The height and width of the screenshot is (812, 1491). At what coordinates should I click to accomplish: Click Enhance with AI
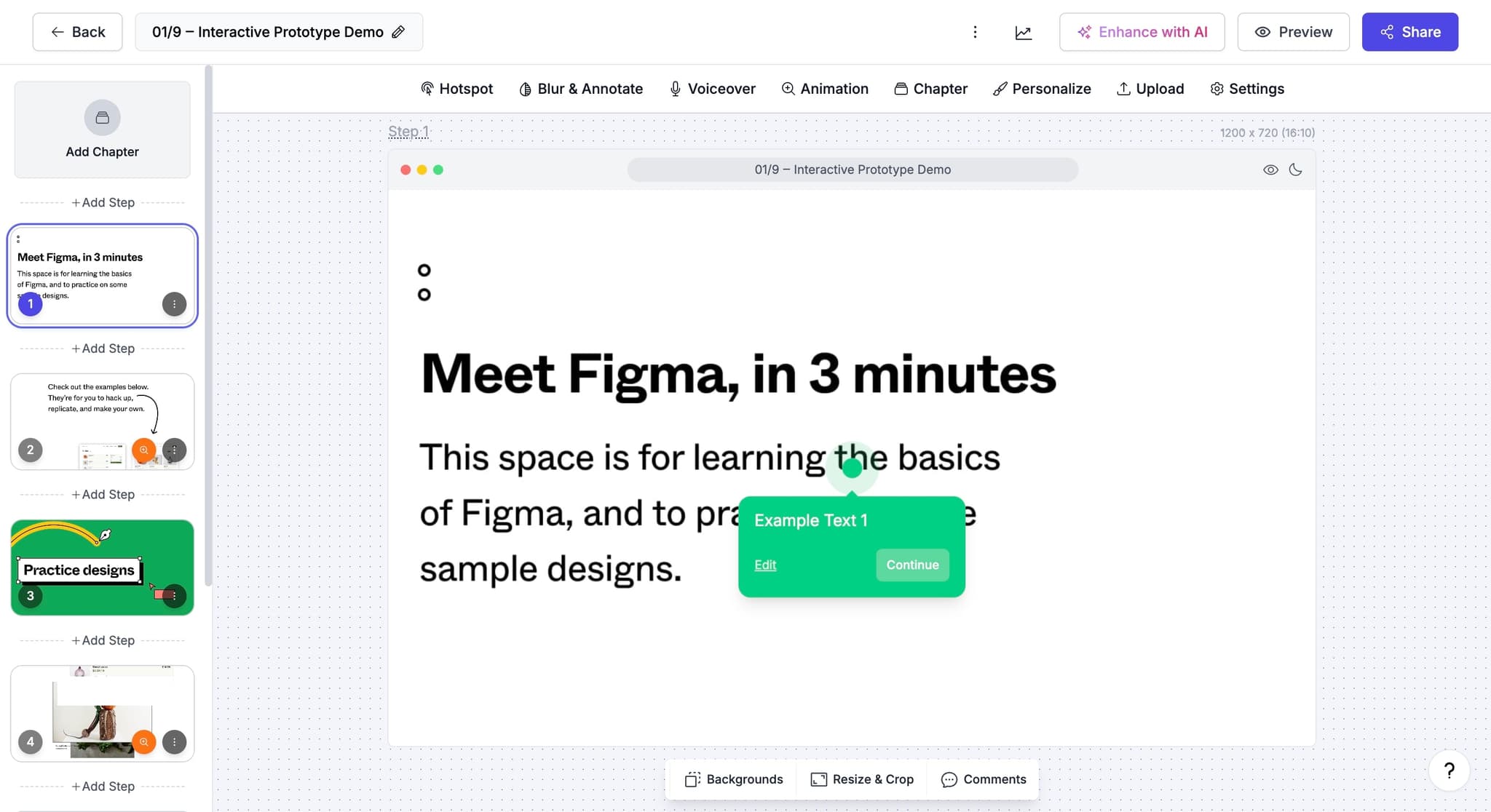(x=1142, y=32)
